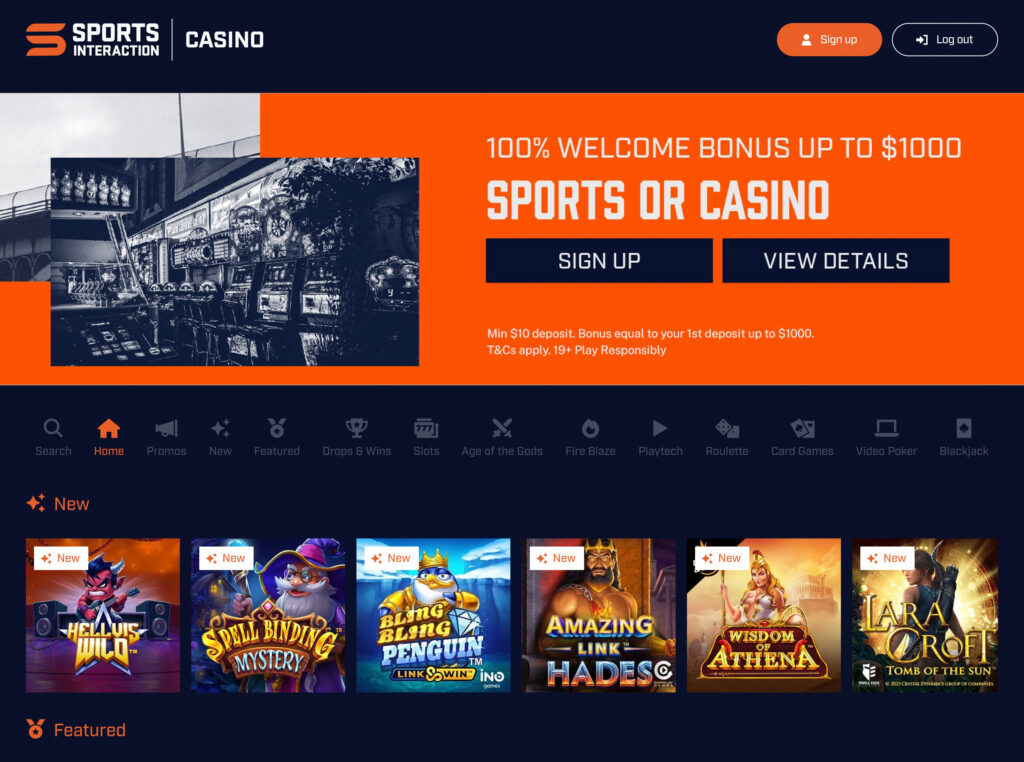Open the Hellvis Wild game thumbnail

pyautogui.click(x=103, y=615)
